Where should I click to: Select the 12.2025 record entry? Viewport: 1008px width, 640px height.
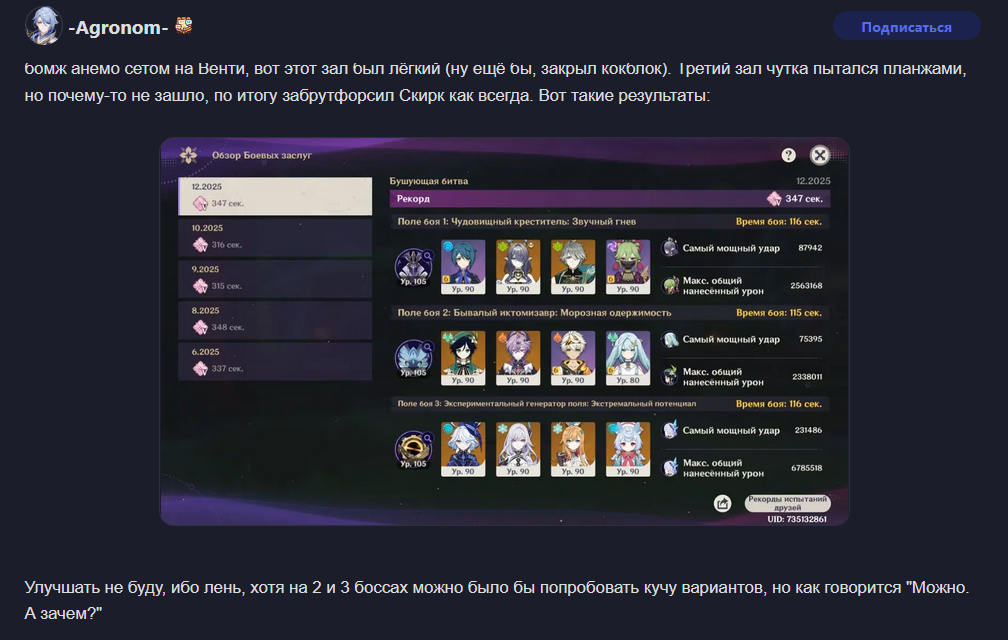pos(275,196)
